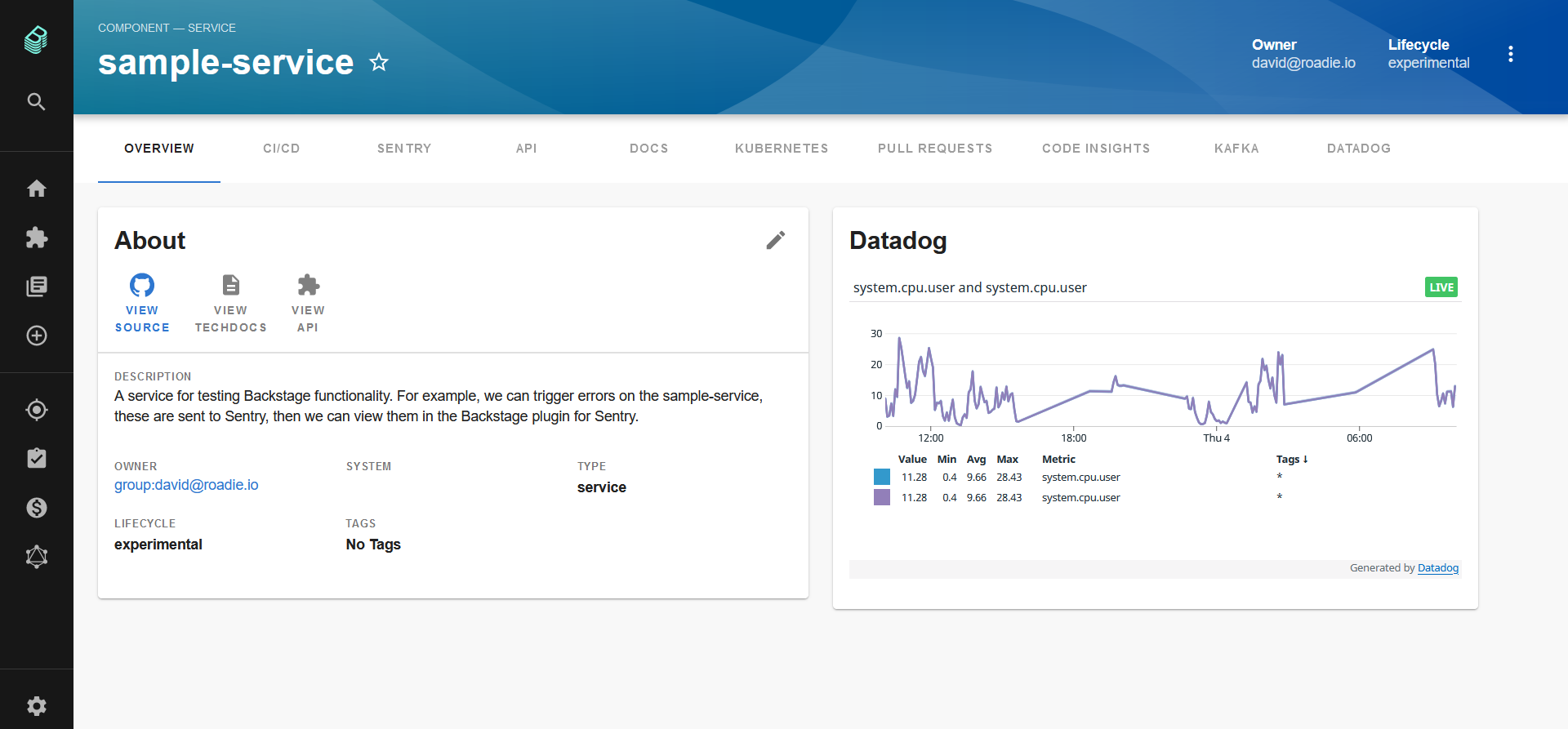The width and height of the screenshot is (1568, 729).
Task: Open the docs library icon in sidebar
Action: pos(36,287)
